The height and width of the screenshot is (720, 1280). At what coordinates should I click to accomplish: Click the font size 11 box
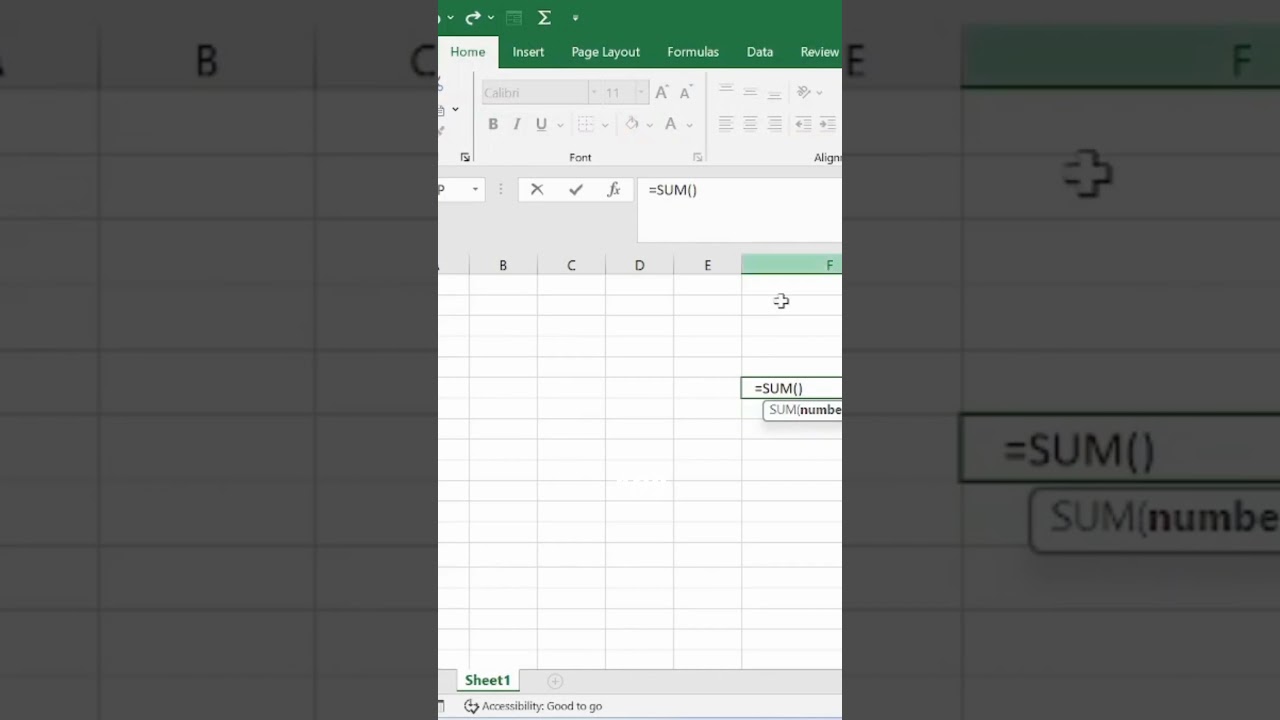click(618, 93)
